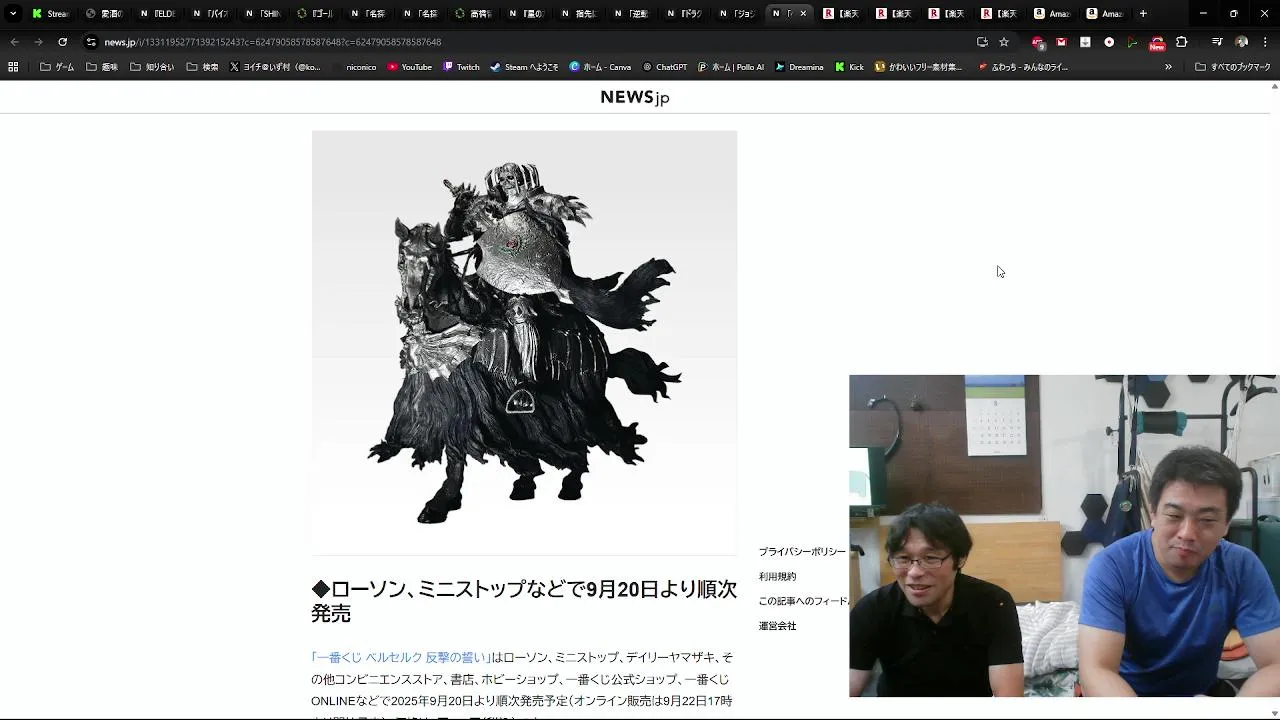Image resolution: width=1280 pixels, height=720 pixels.
Task: Open the すべてのブックマーク folder
Action: pyautogui.click(x=1233, y=67)
